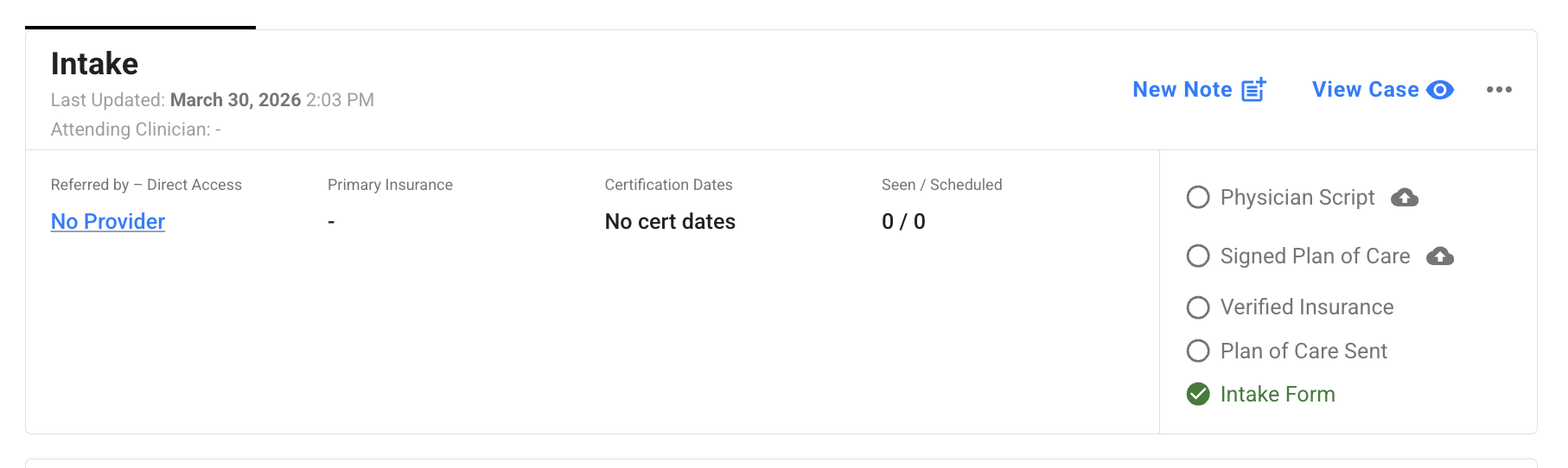Click upload cloud icon beside Physician Script
This screenshot has height=468, width=1568.
point(1405,198)
